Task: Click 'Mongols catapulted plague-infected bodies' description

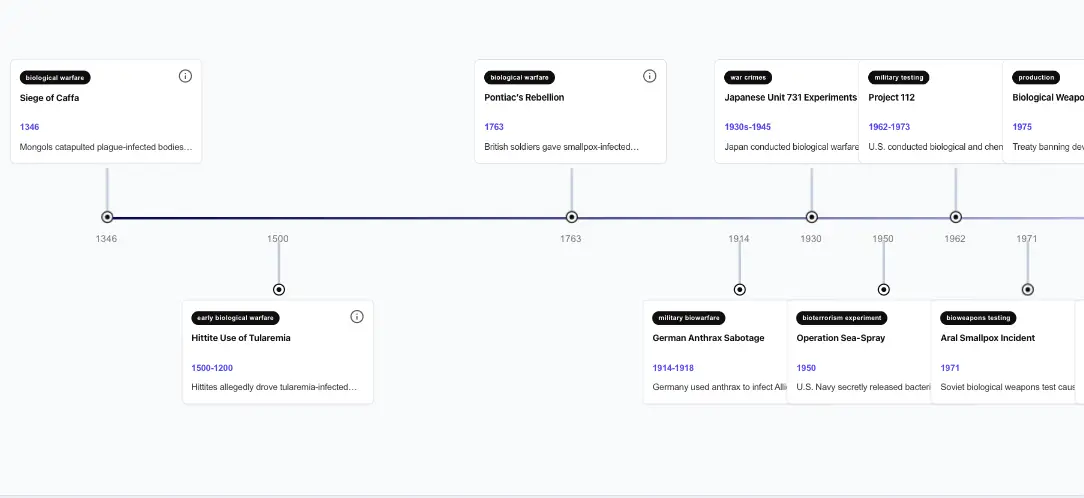Action: [106, 147]
